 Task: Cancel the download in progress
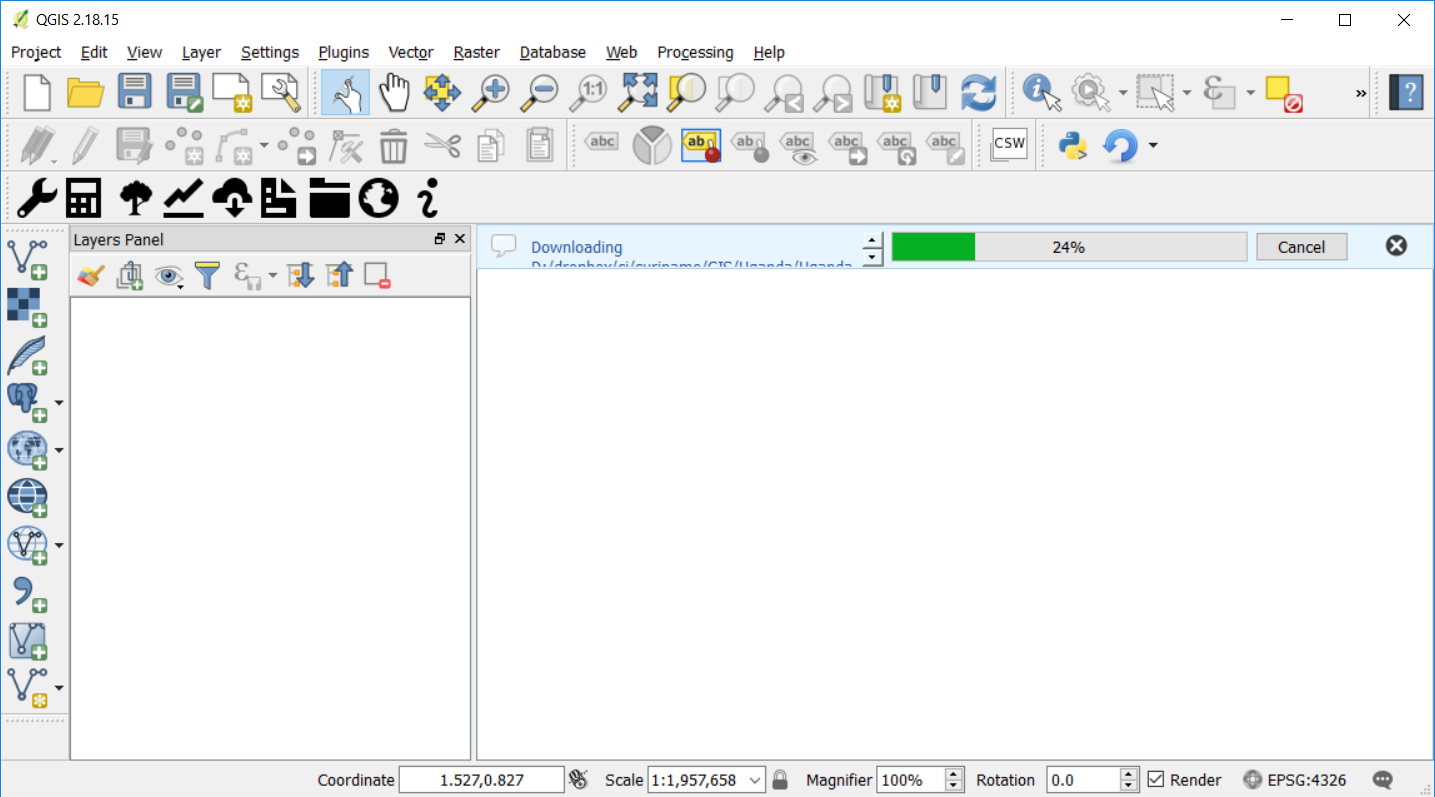click(x=1300, y=247)
